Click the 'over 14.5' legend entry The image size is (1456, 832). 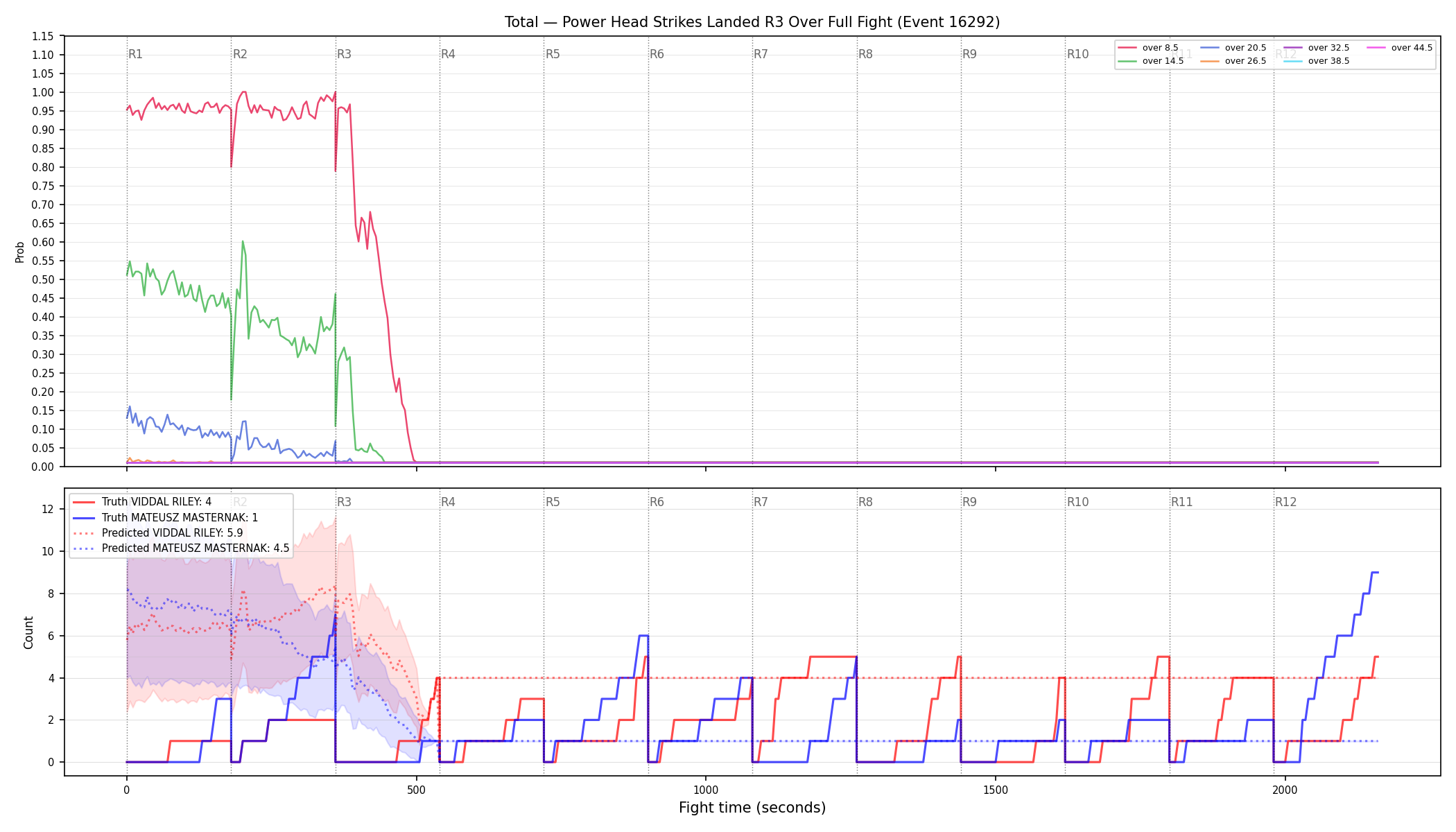[1151, 61]
